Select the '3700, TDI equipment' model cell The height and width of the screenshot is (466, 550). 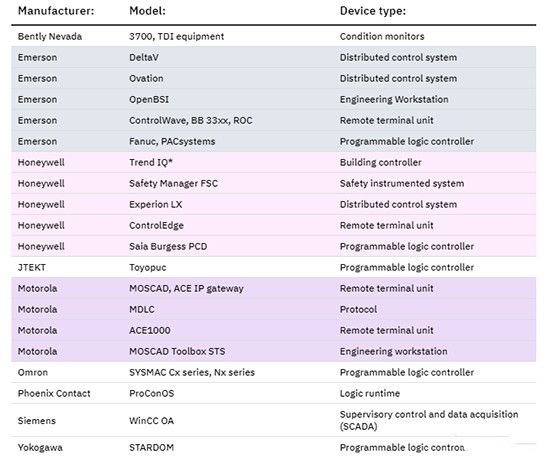tap(176, 36)
